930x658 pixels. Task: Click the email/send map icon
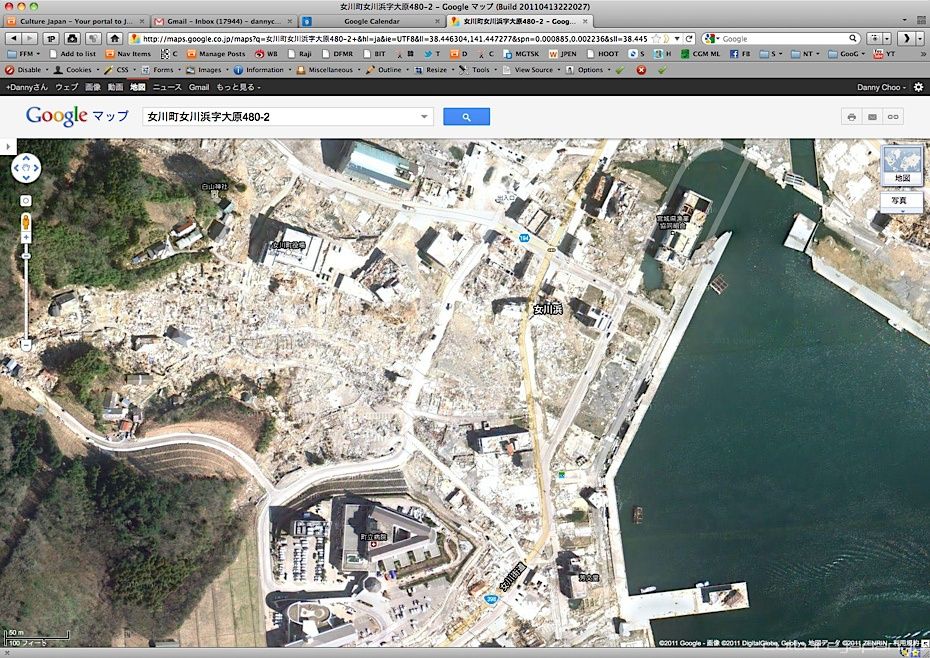(872, 117)
